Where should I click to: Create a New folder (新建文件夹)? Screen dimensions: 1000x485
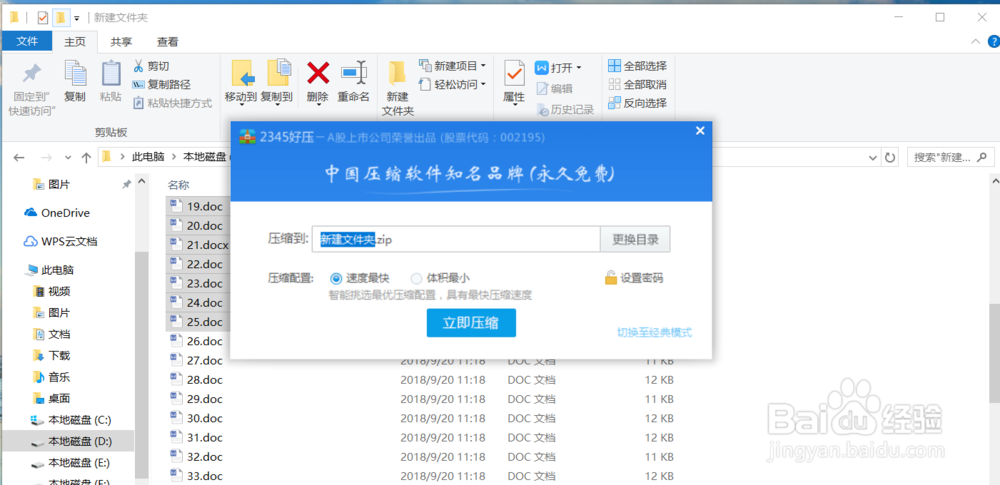[x=397, y=88]
